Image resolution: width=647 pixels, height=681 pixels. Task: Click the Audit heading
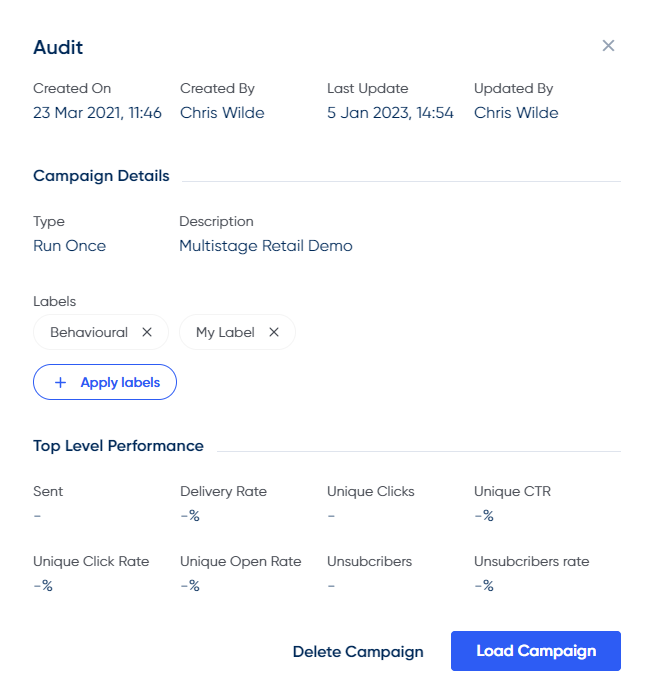[x=58, y=47]
